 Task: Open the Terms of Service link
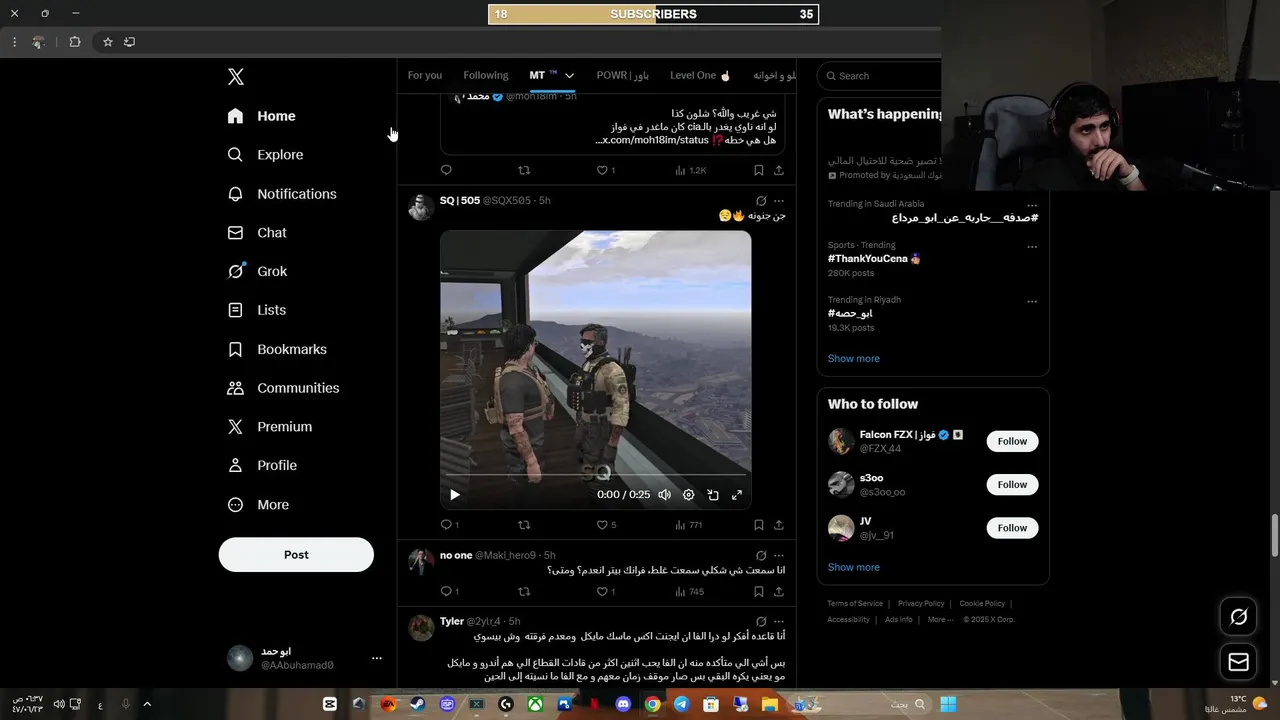point(855,604)
